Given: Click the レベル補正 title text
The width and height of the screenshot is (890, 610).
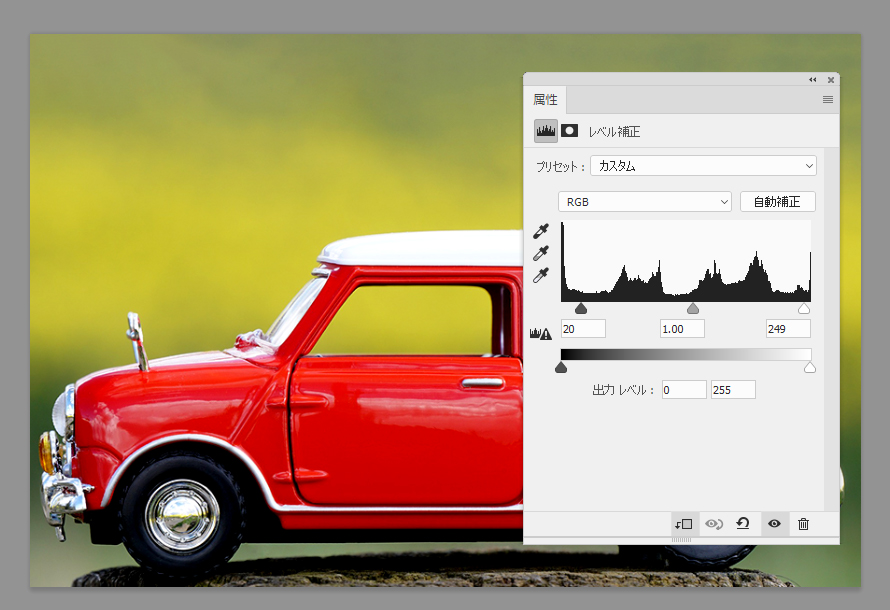Looking at the screenshot, I should pyautogui.click(x=614, y=132).
